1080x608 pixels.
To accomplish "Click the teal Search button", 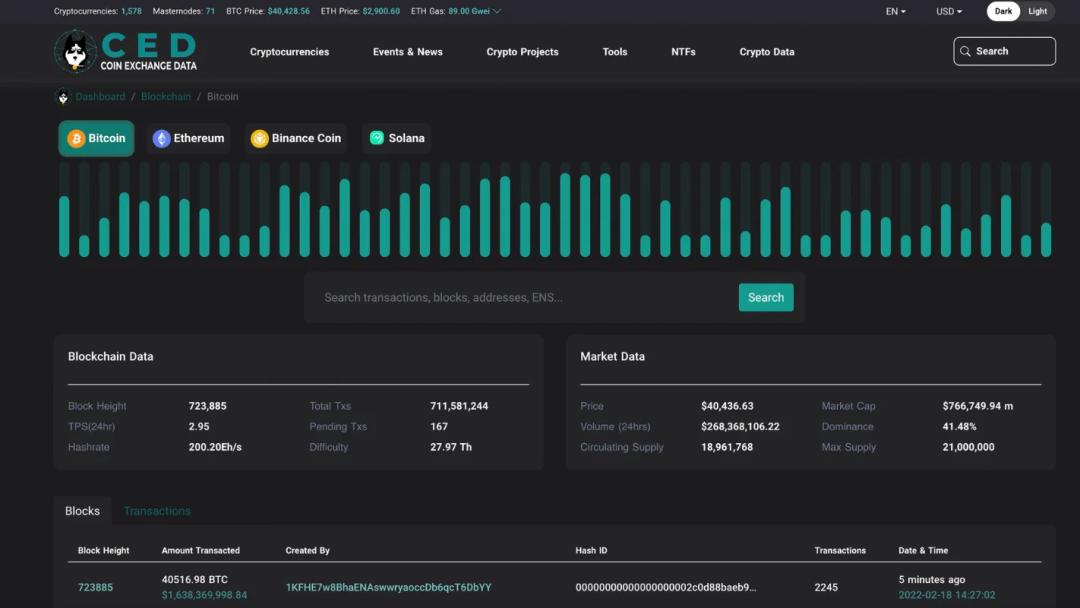I will [x=766, y=297].
